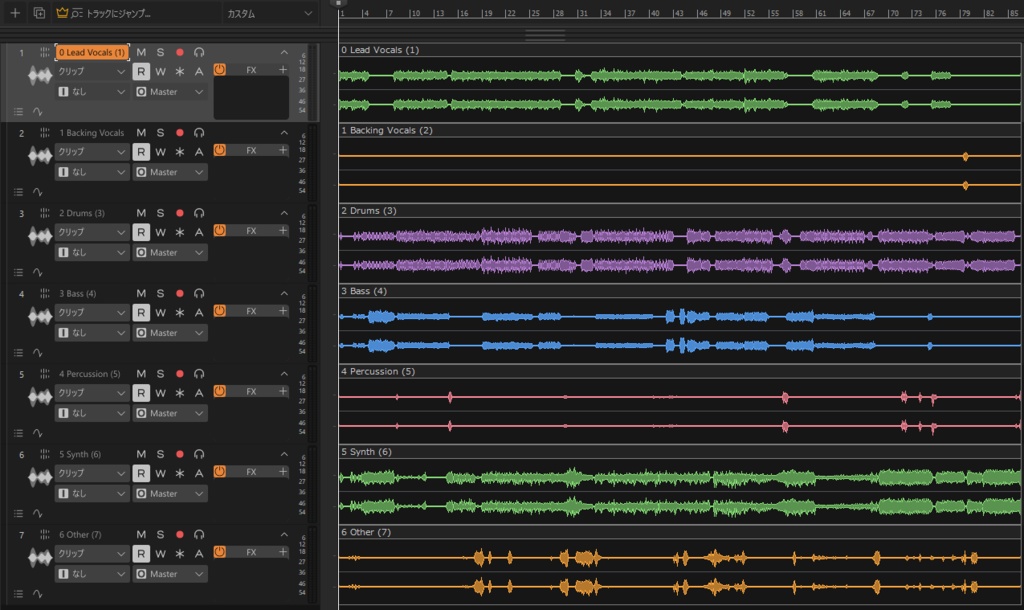Toggle input echo on Percussion track

point(199,374)
